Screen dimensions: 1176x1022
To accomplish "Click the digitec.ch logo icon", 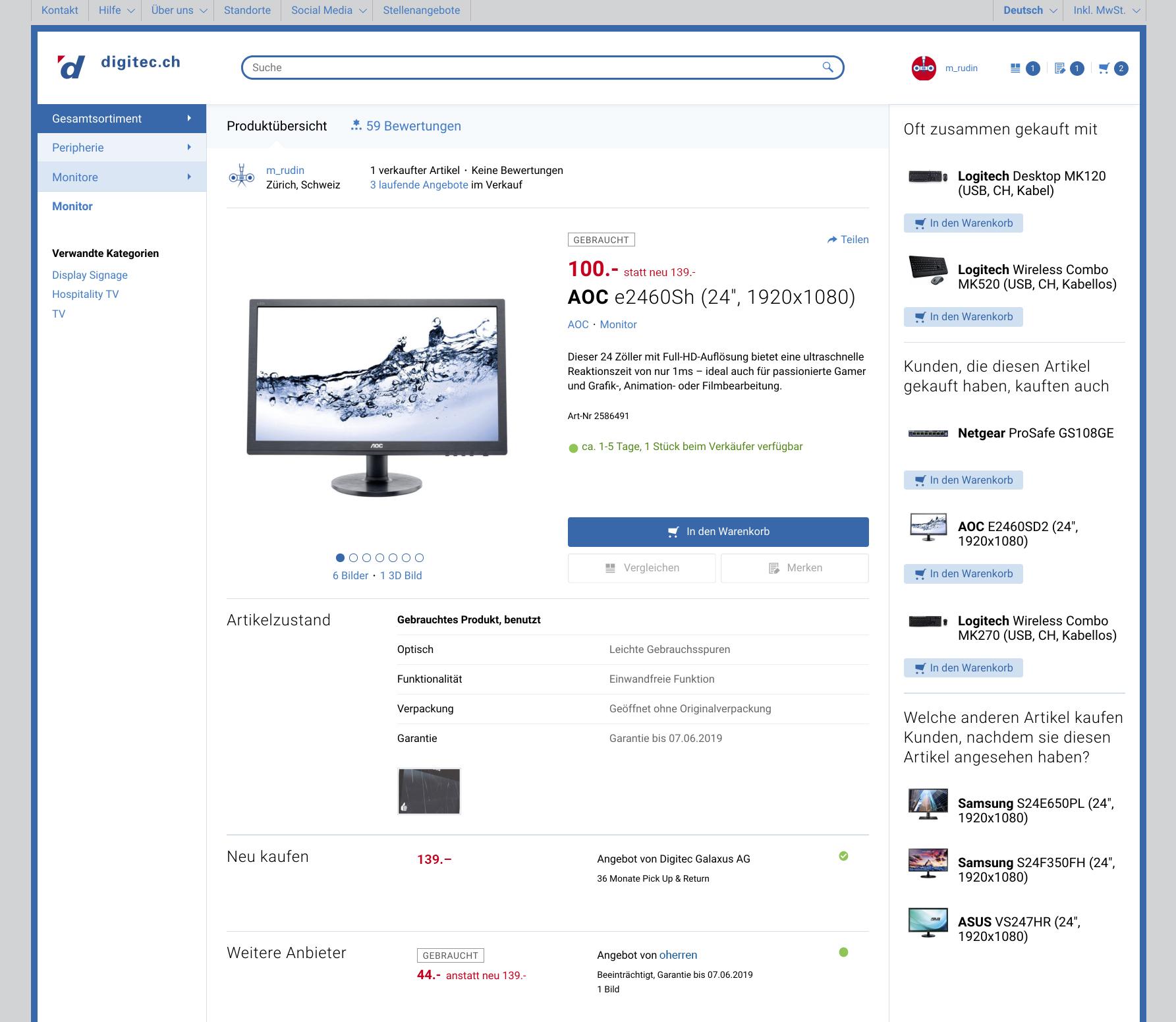I will point(71,67).
